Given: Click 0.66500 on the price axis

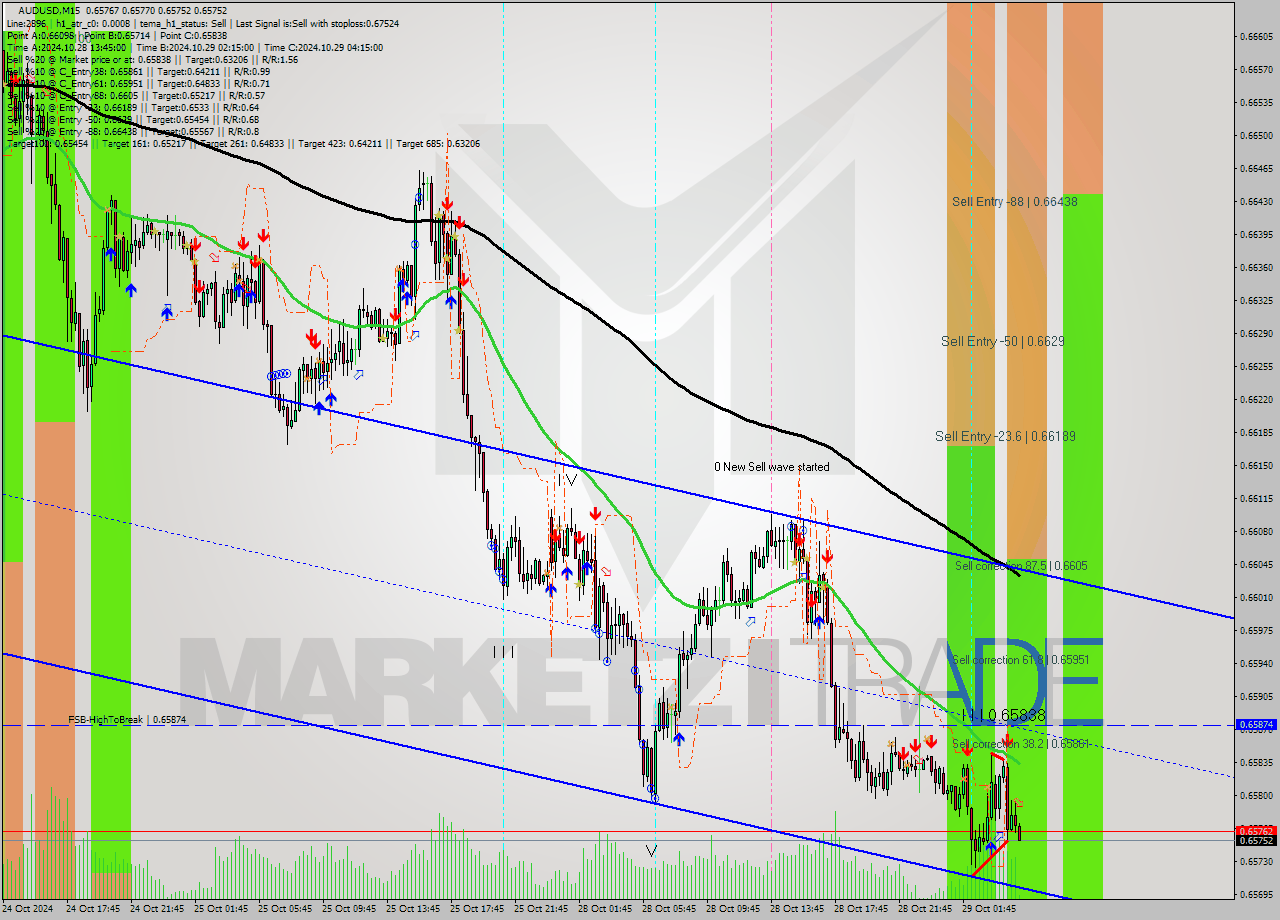Looking at the screenshot, I should tap(1256, 135).
